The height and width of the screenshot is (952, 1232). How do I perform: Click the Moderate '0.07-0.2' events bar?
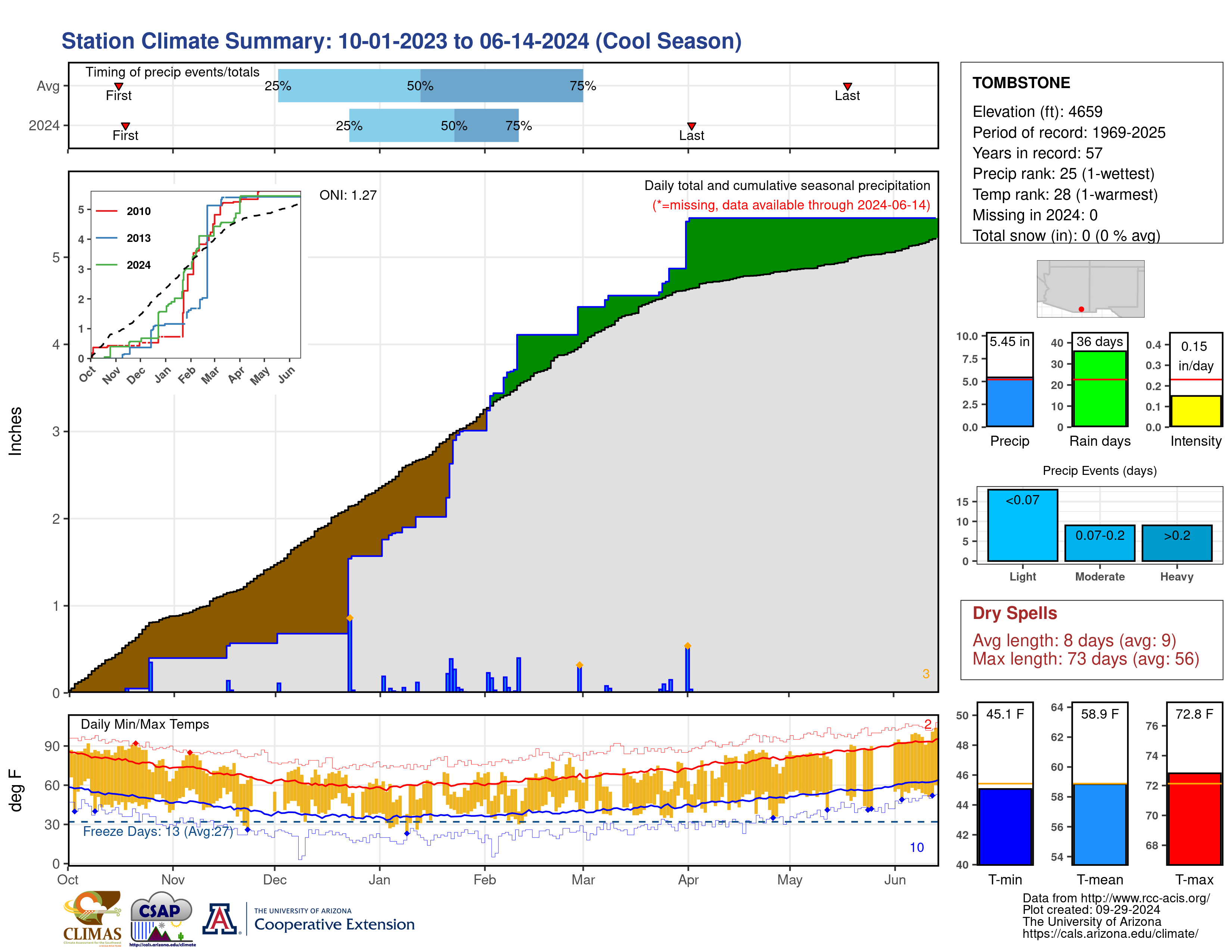[1100, 543]
